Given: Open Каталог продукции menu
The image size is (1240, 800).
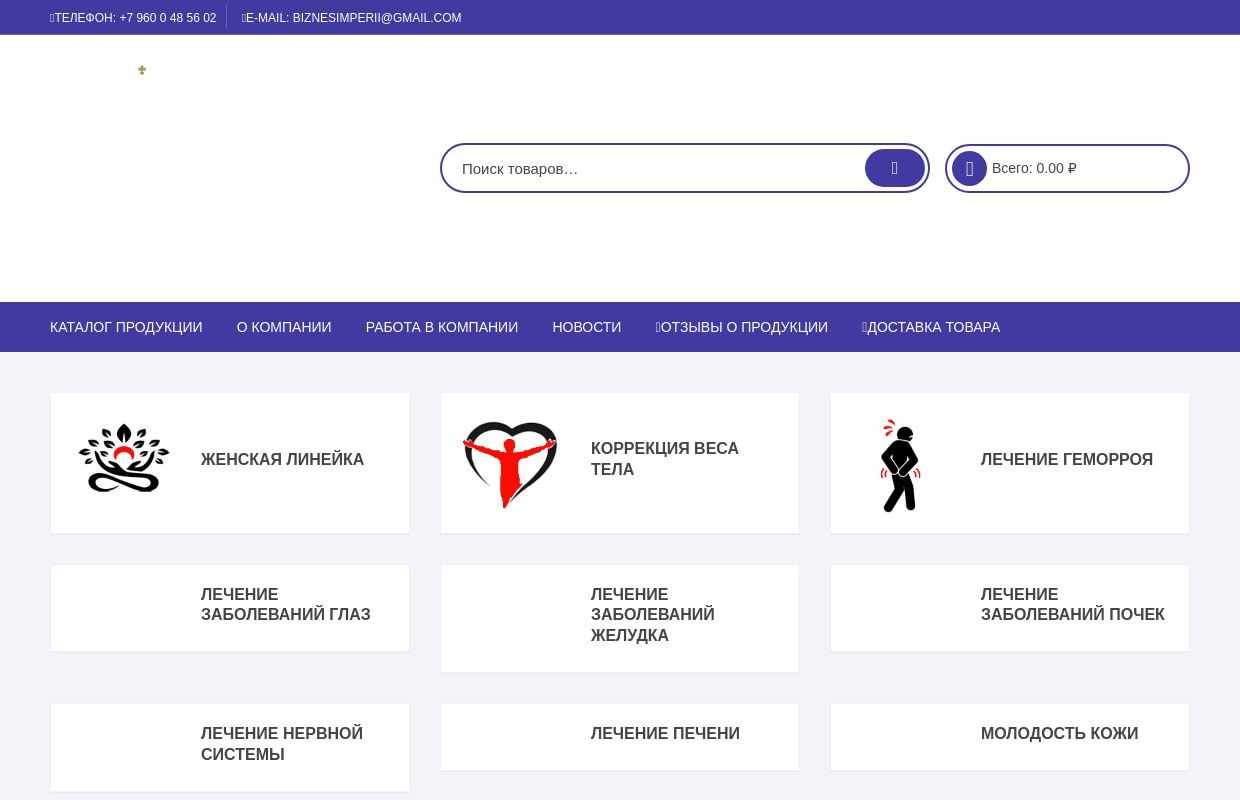Looking at the screenshot, I should pos(126,327).
